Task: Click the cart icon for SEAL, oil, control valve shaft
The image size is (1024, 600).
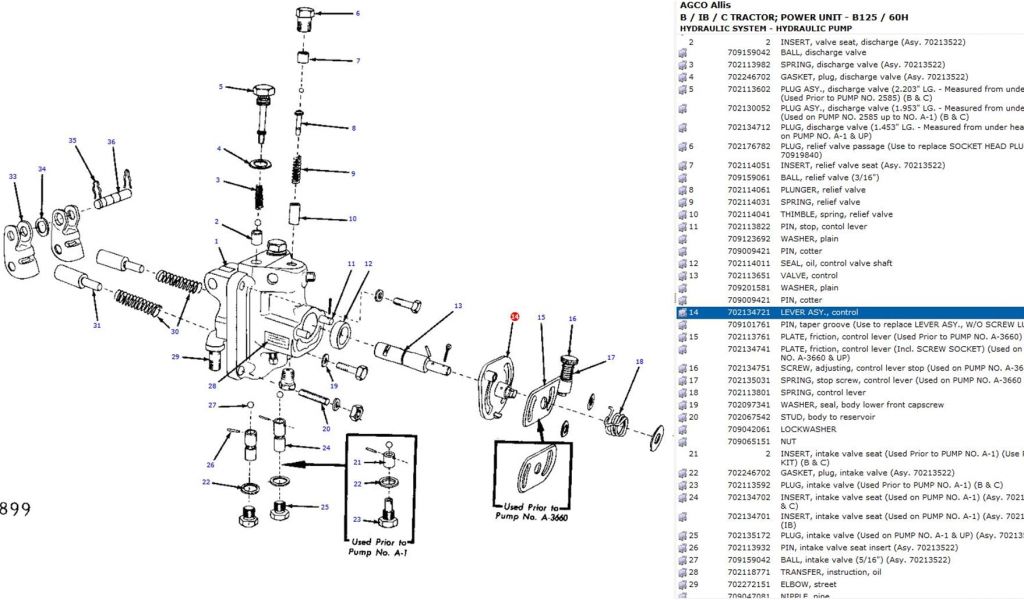Action: point(683,264)
